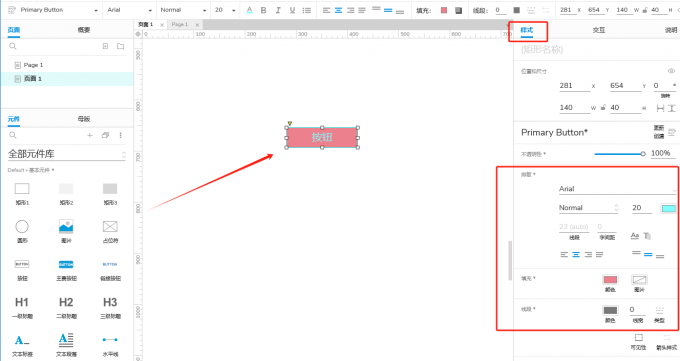Open the Normal weight selector in style panel
Image resolution: width=680 pixels, height=361 pixels.
point(588,208)
